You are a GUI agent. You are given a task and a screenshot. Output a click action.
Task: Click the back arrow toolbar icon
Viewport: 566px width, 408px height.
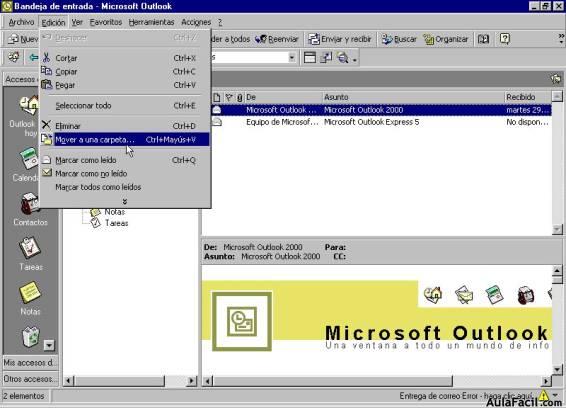click(34, 57)
